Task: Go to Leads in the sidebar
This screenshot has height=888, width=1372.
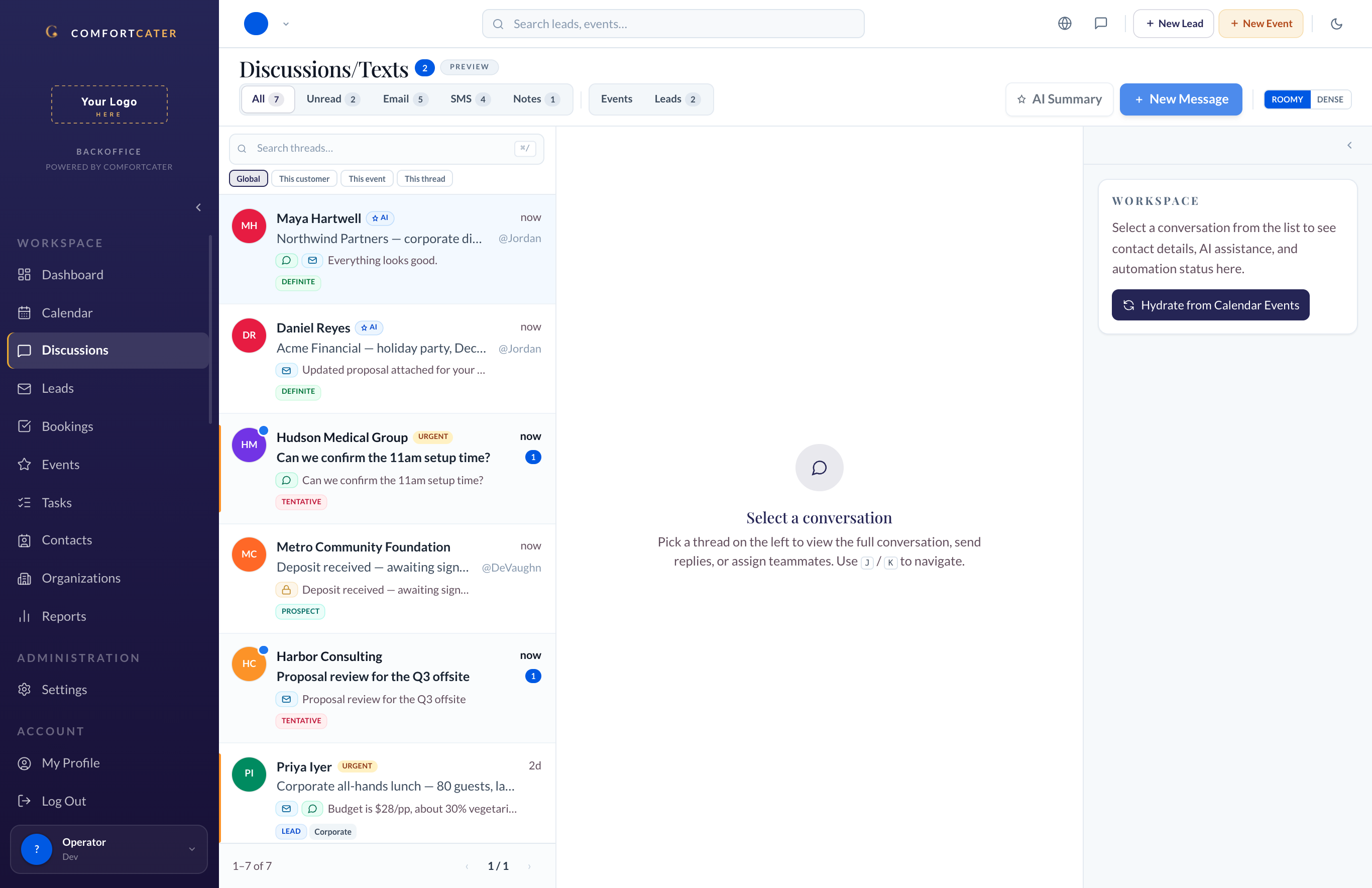Action: (x=108, y=388)
